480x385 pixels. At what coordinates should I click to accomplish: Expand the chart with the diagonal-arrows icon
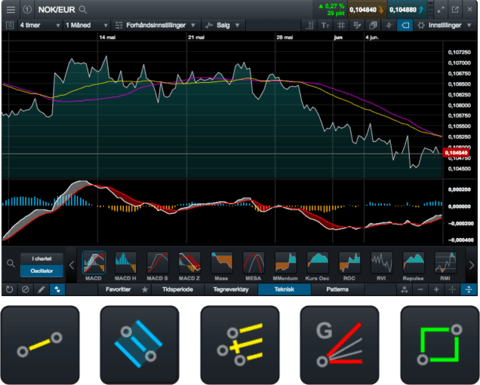[441, 10]
